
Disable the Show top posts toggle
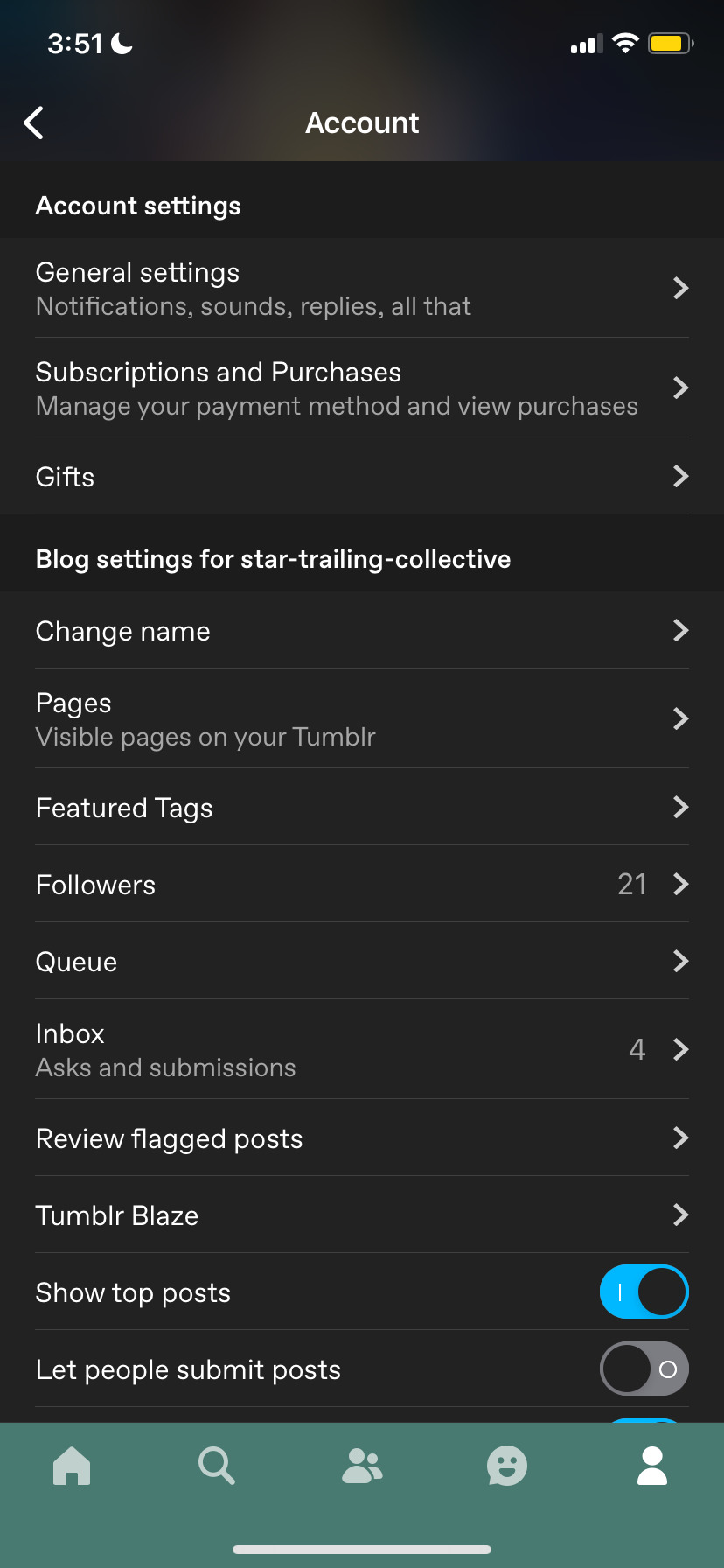point(644,1291)
